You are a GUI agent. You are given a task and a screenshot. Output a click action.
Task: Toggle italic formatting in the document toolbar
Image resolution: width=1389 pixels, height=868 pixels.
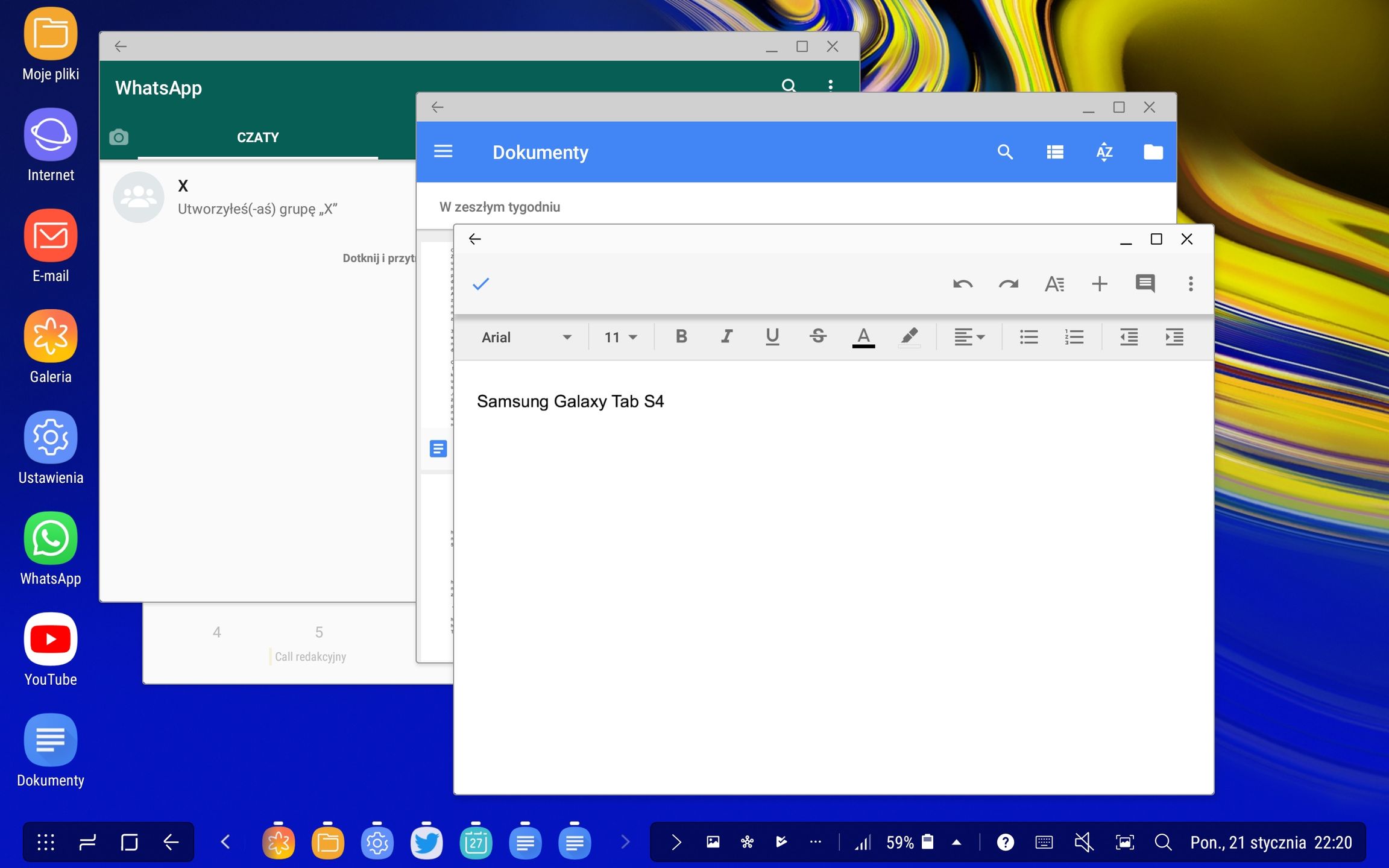coord(727,336)
